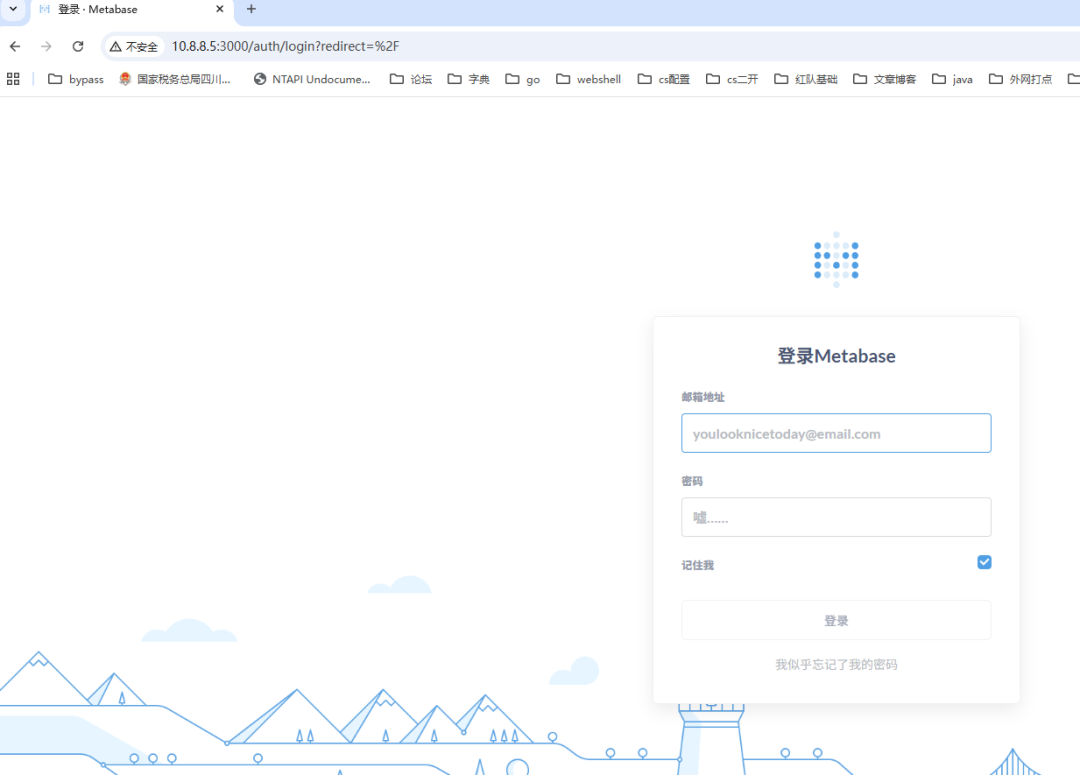Focus the password input field
Screen dimensions: 1080x775
[836, 517]
